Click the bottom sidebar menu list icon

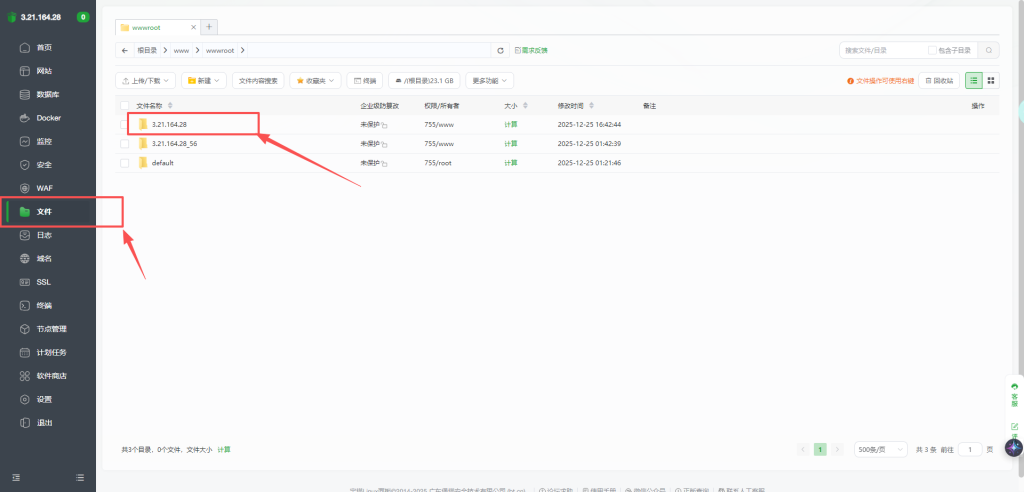click(80, 478)
